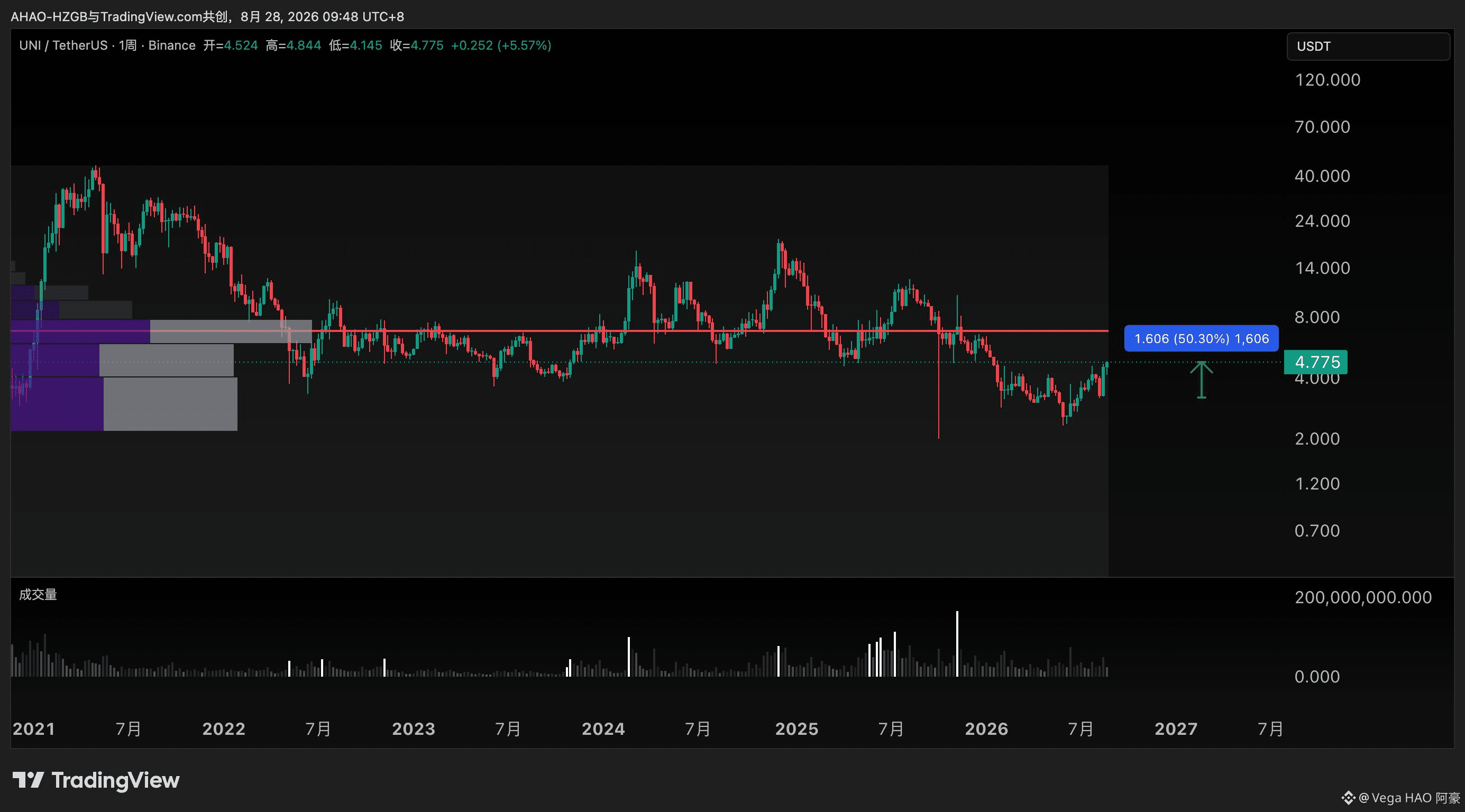
Task: Click the 0.700 price axis label
Action: click(x=1317, y=531)
